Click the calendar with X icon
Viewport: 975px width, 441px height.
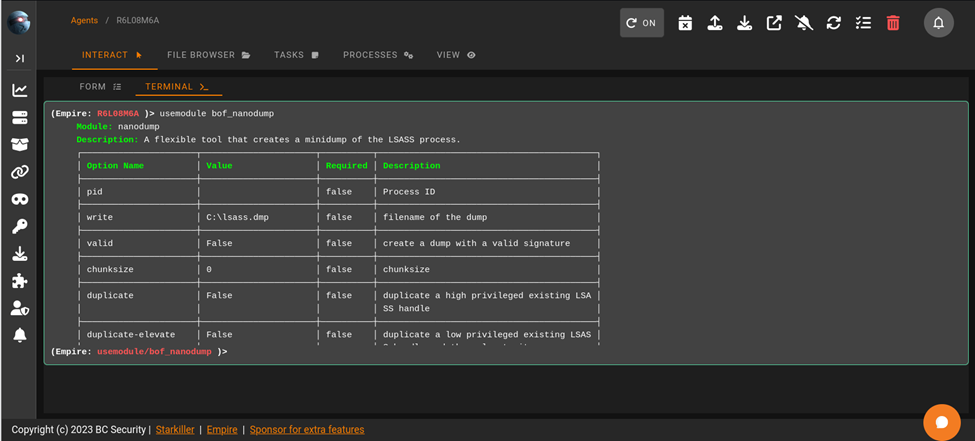click(685, 23)
